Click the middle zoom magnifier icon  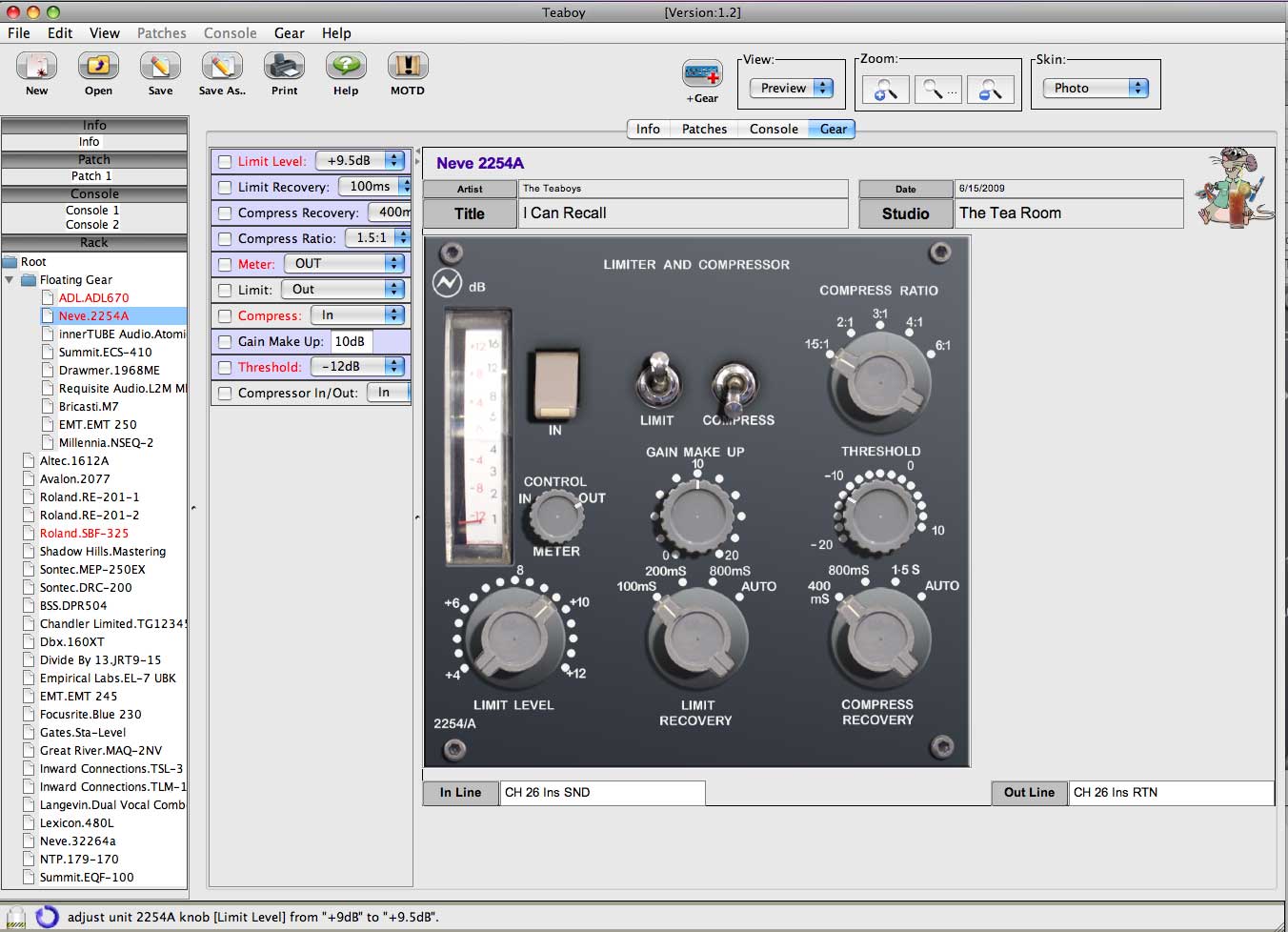coord(937,90)
